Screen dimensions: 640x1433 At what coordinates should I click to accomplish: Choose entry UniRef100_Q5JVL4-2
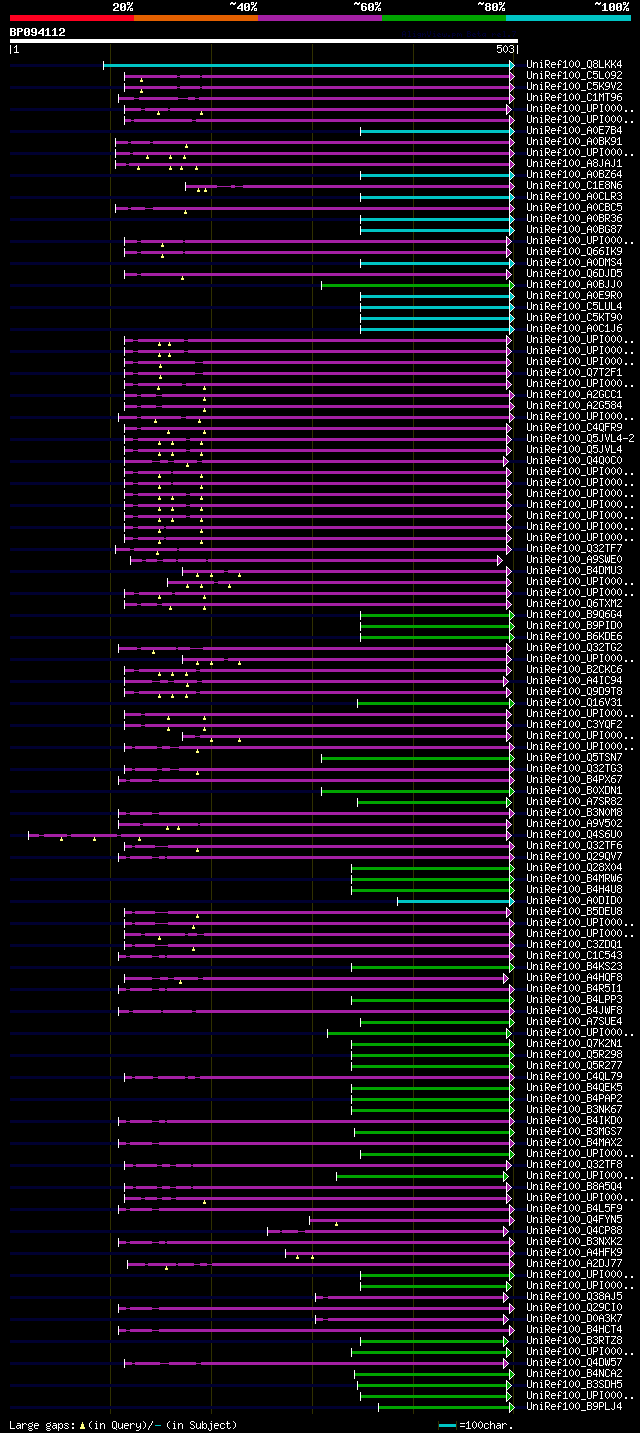tap(581, 439)
